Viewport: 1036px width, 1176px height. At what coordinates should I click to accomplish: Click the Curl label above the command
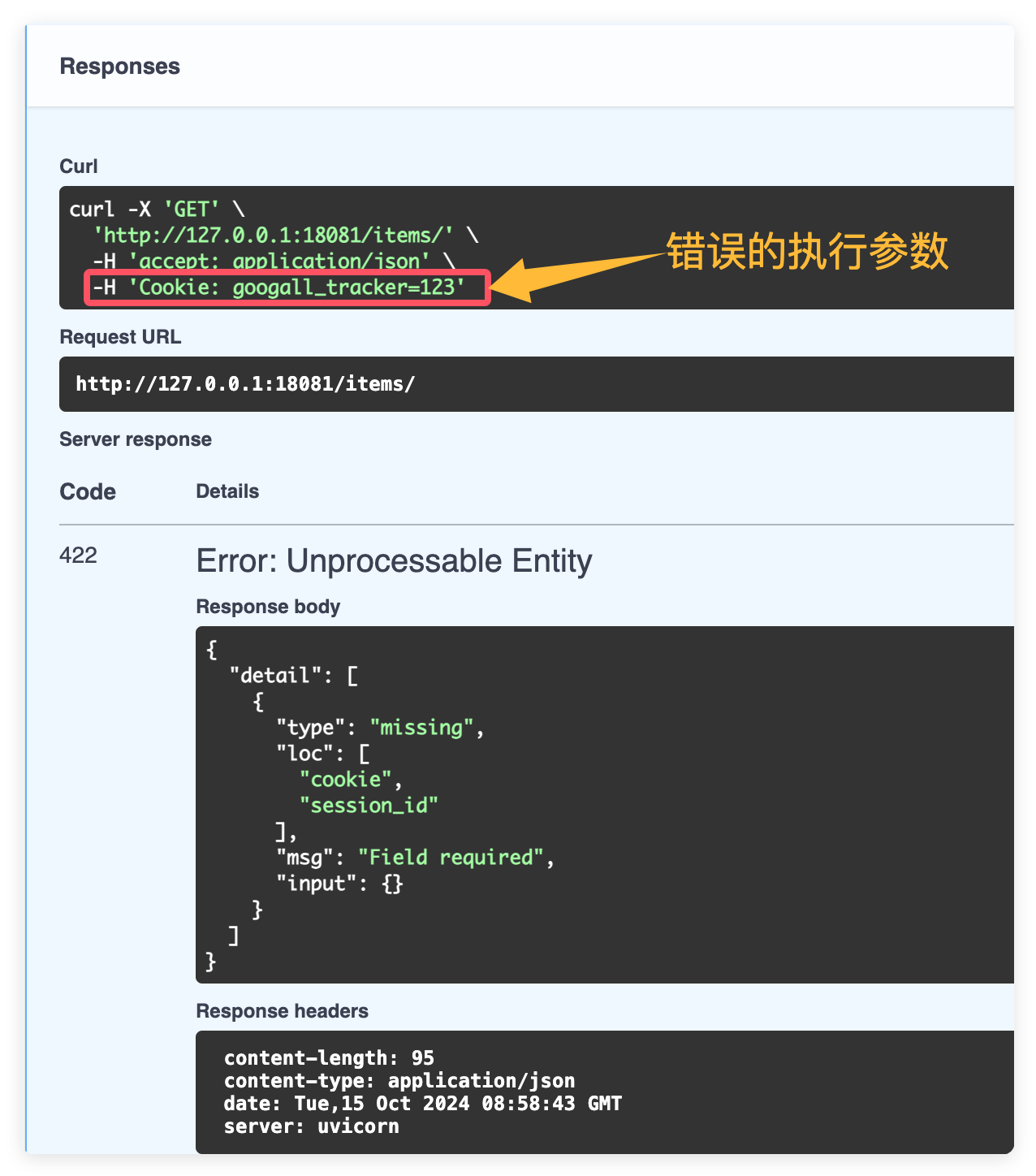(79, 166)
